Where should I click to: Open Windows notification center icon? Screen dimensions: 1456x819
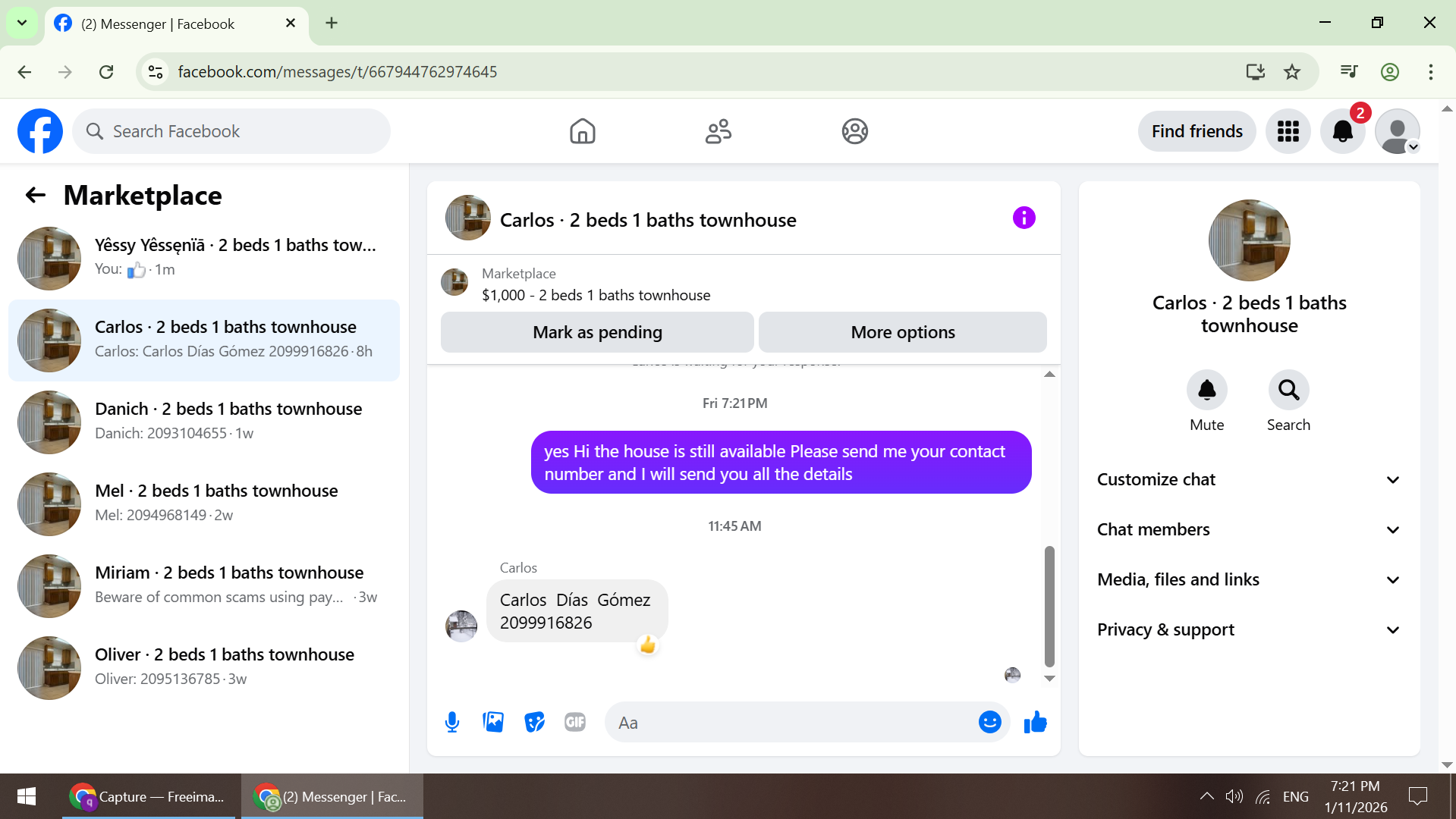pyautogui.click(x=1418, y=796)
